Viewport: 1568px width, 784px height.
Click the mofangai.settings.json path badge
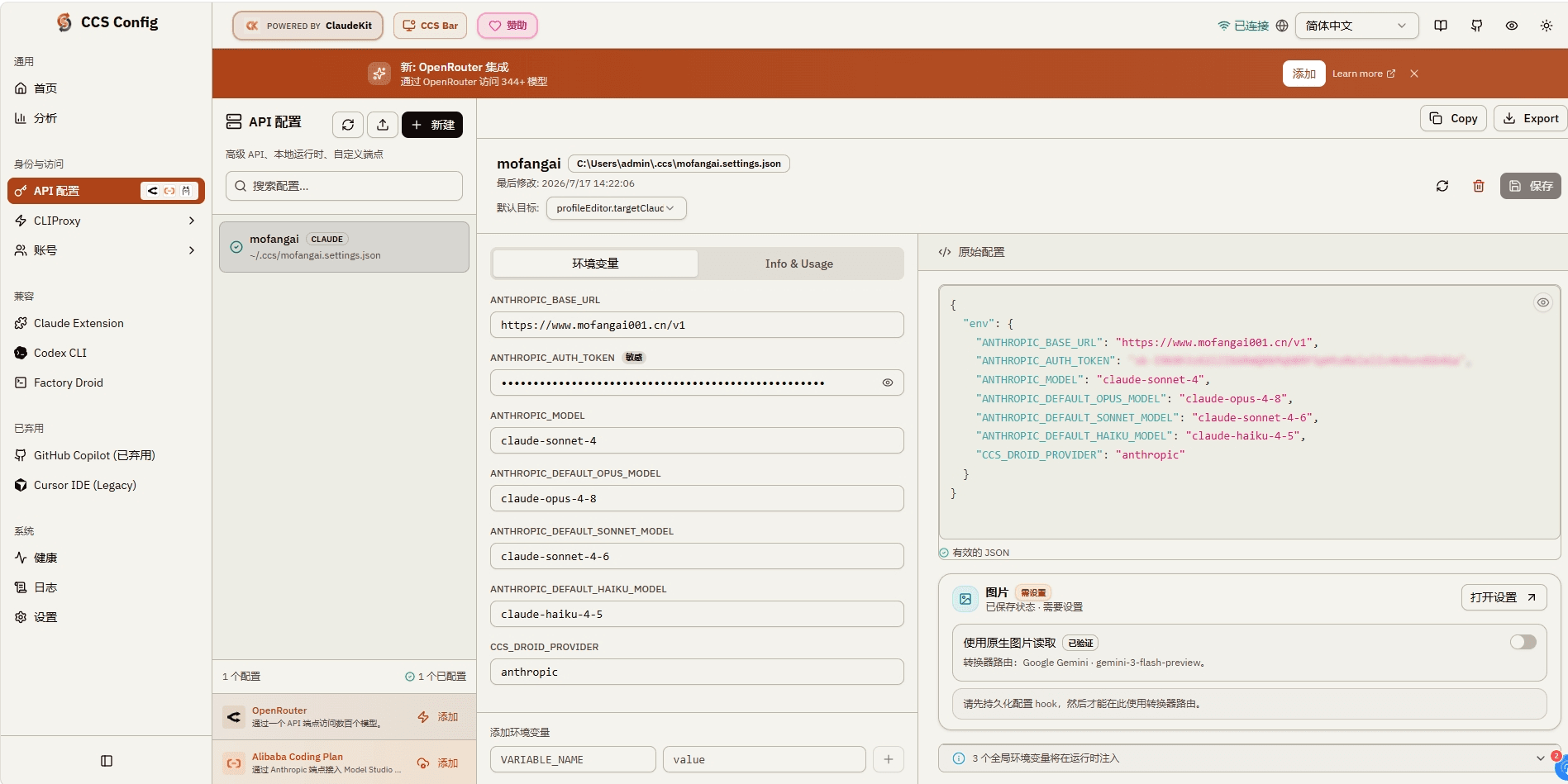pyautogui.click(x=679, y=164)
